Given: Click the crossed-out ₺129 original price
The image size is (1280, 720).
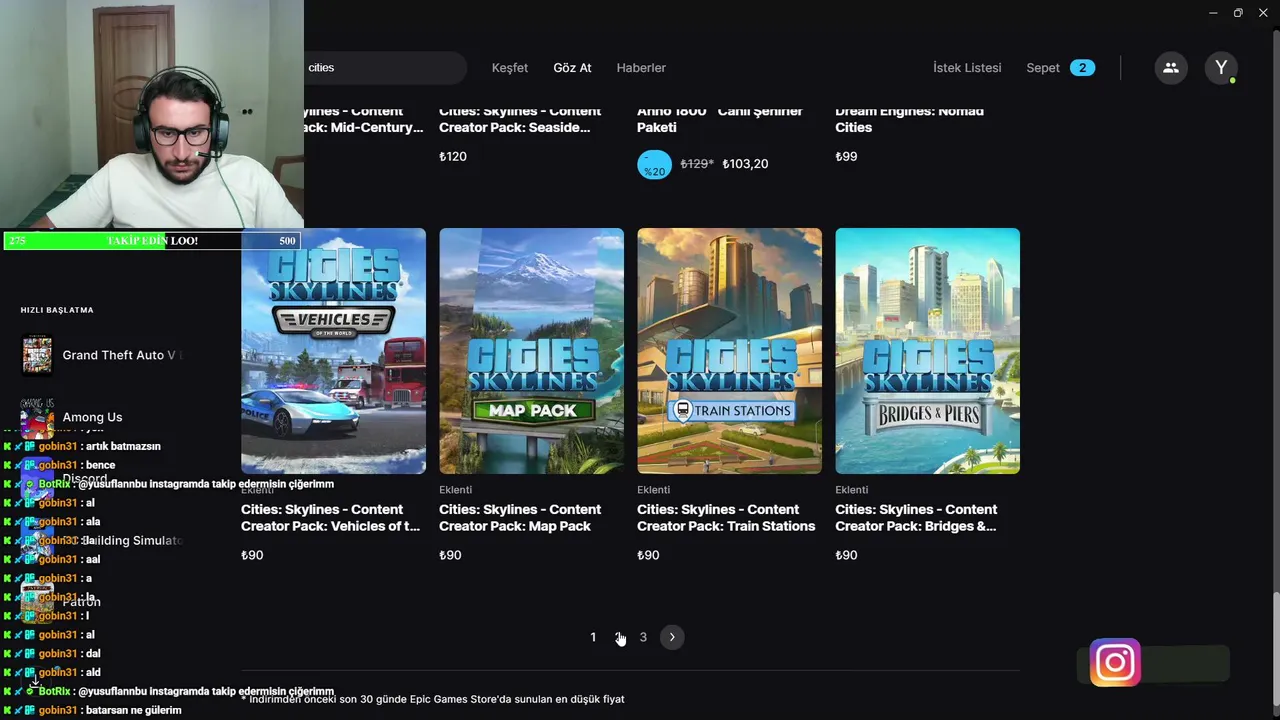Looking at the screenshot, I should pyautogui.click(x=697, y=164).
